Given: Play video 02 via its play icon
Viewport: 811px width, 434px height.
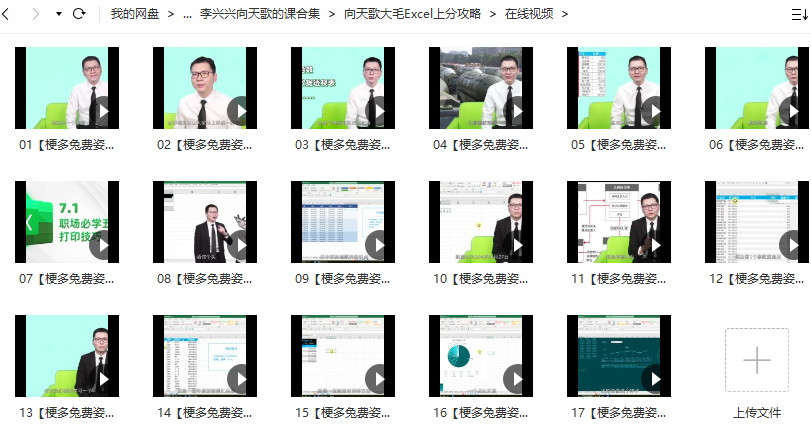Looking at the screenshot, I should tap(238, 110).
